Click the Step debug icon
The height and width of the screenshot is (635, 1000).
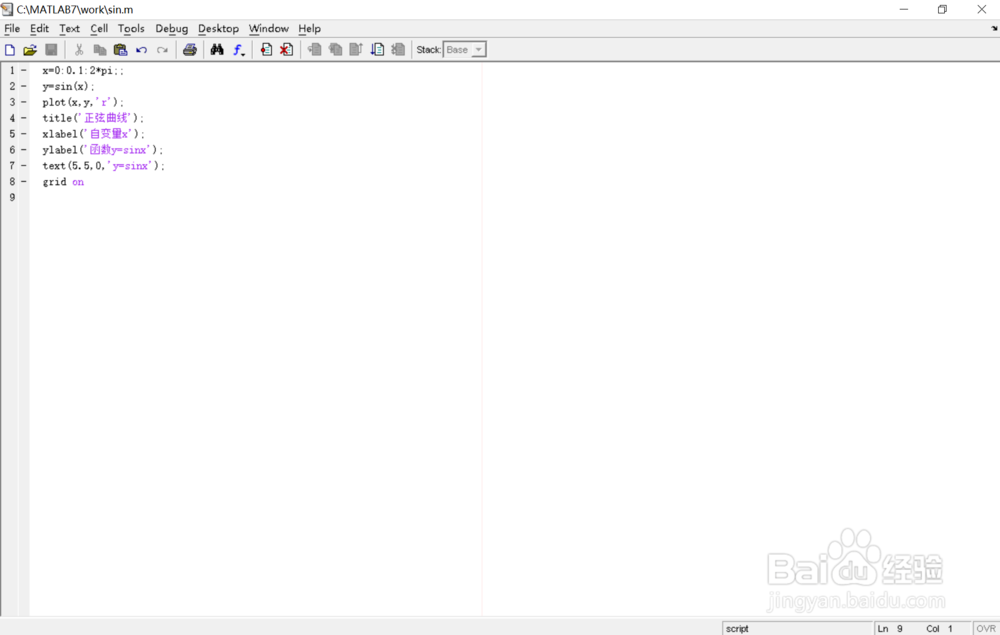[314, 50]
